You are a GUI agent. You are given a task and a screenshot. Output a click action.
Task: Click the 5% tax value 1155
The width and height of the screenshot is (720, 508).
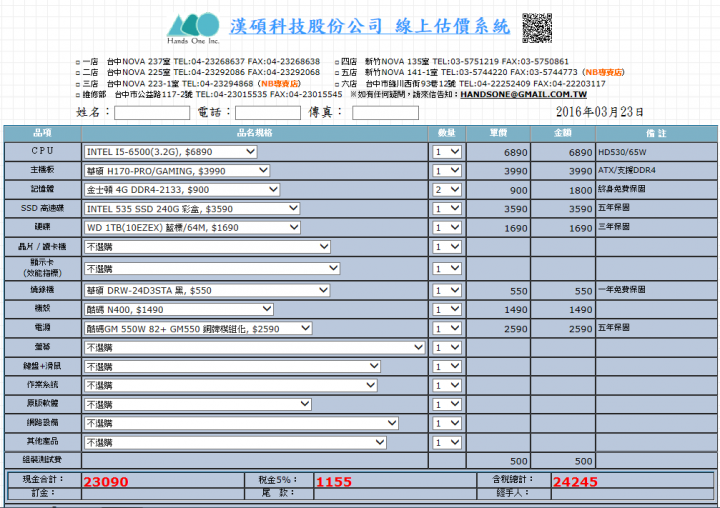334,481
